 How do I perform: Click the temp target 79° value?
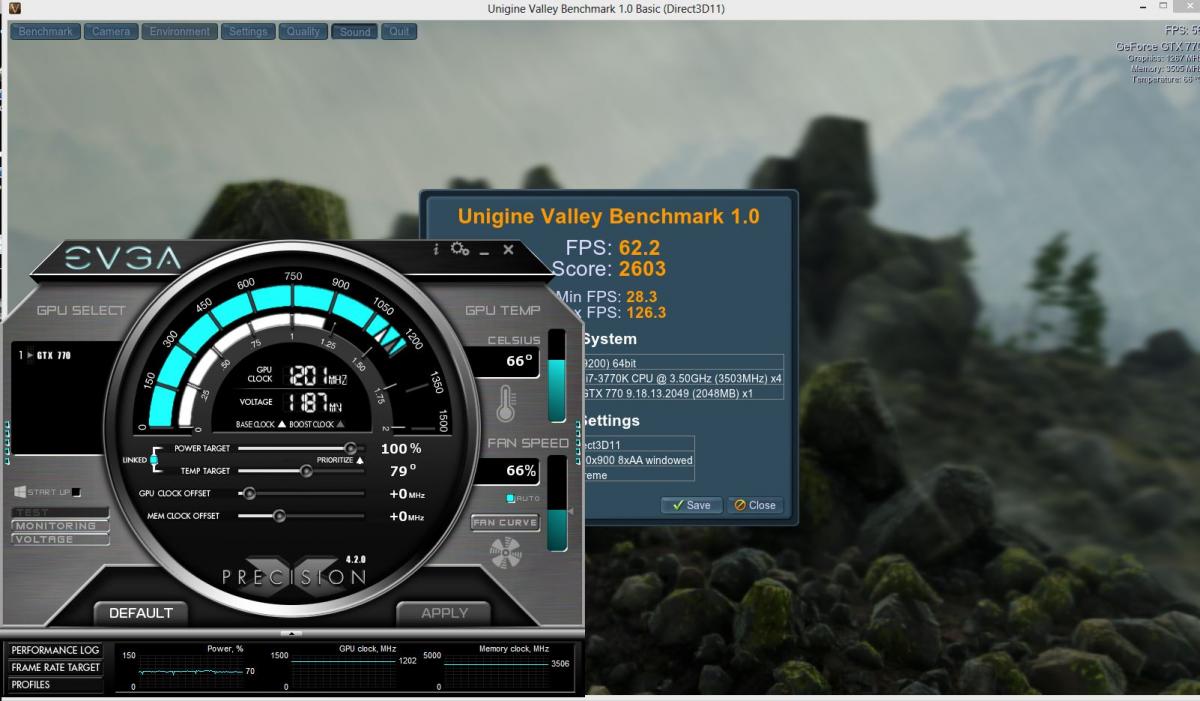(403, 471)
